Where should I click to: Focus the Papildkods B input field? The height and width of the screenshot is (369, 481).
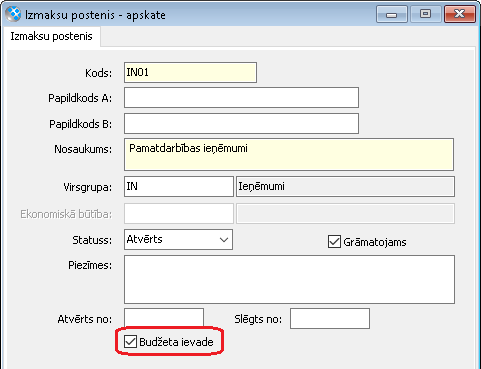tap(241, 123)
